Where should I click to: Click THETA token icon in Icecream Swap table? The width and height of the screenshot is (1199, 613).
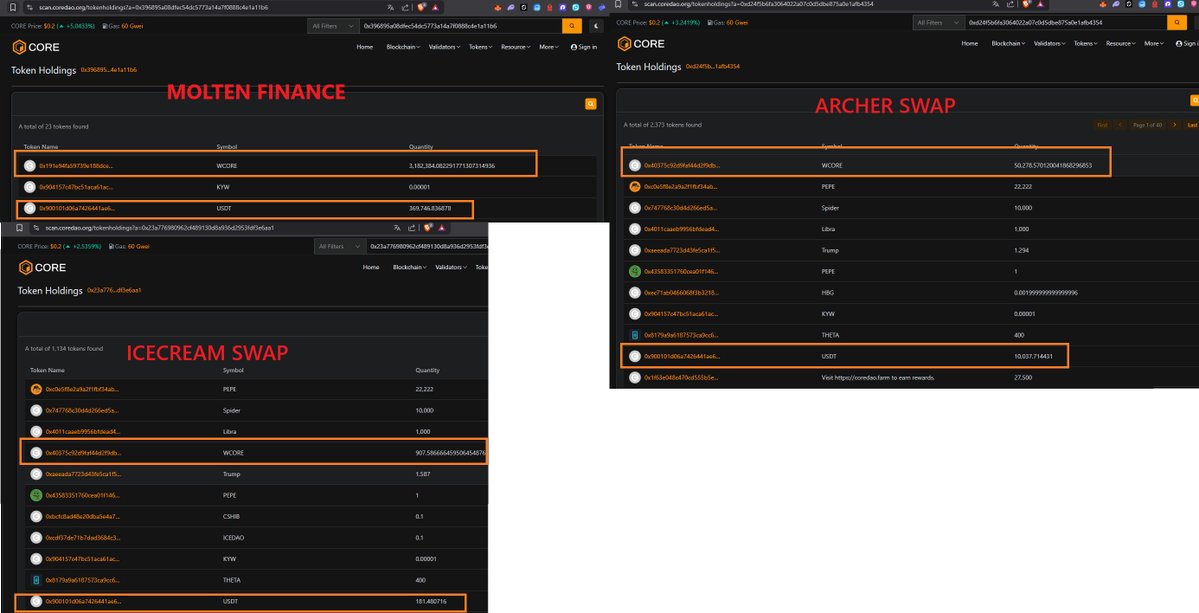[36, 580]
